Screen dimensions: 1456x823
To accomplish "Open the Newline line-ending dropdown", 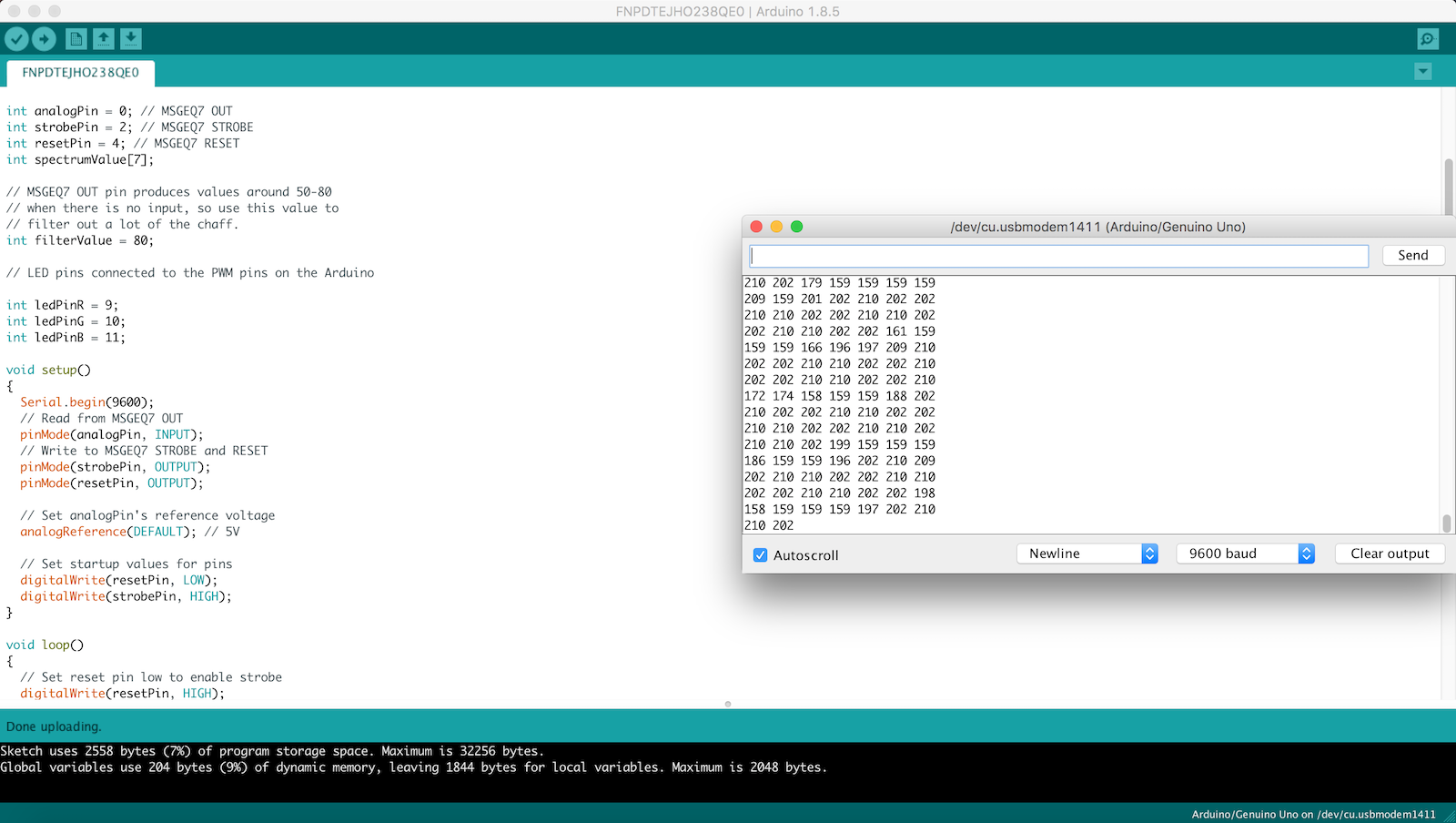I will [1087, 554].
